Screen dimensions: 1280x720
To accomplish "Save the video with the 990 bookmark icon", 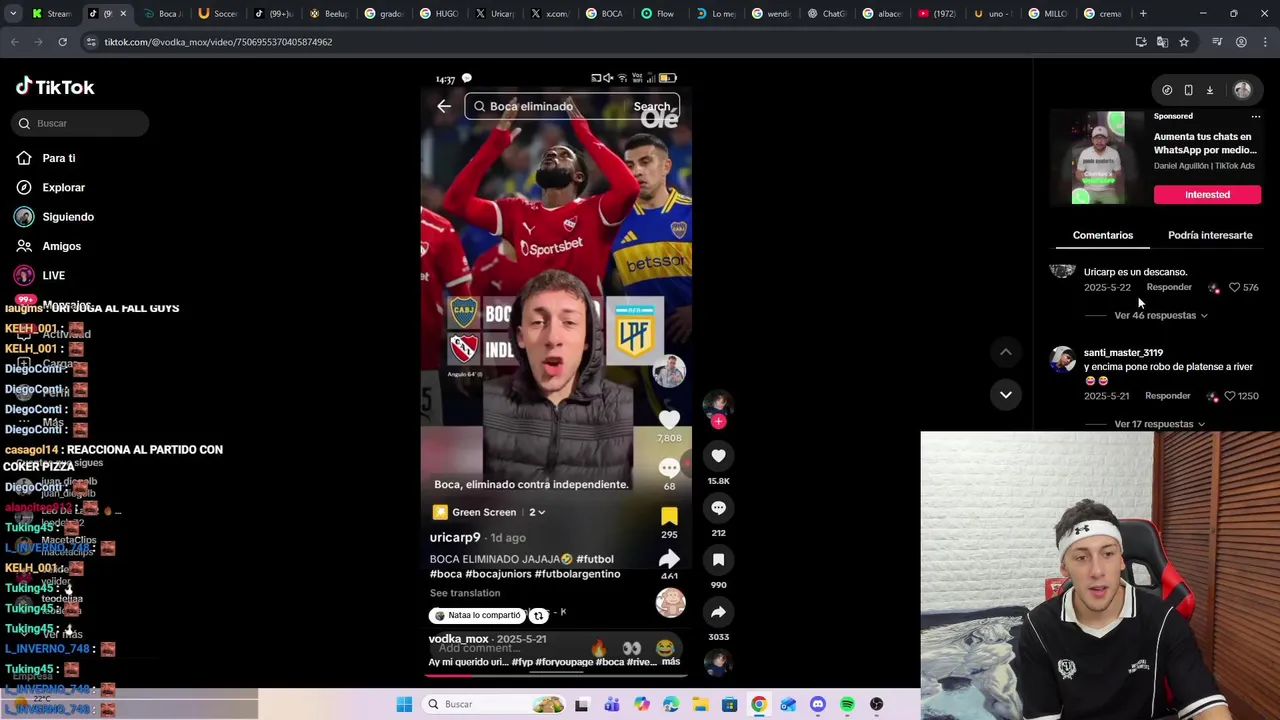I will 718,560.
